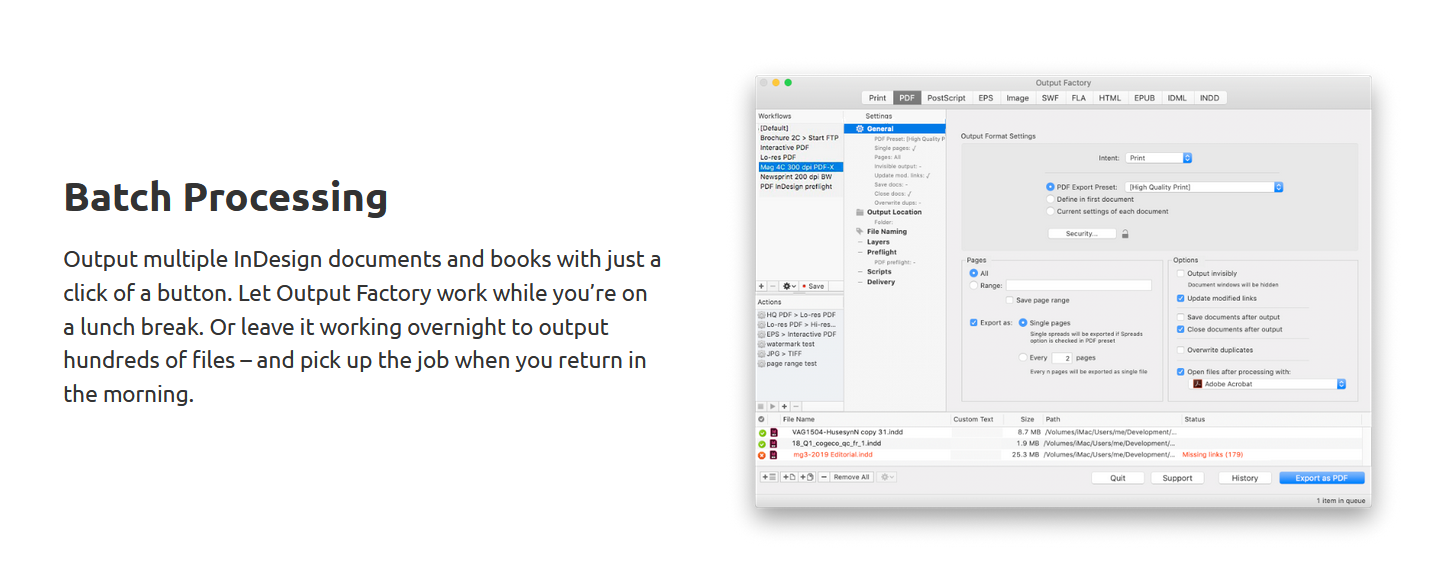
Task: Add a new workflow with the plus button
Action: coord(761,286)
